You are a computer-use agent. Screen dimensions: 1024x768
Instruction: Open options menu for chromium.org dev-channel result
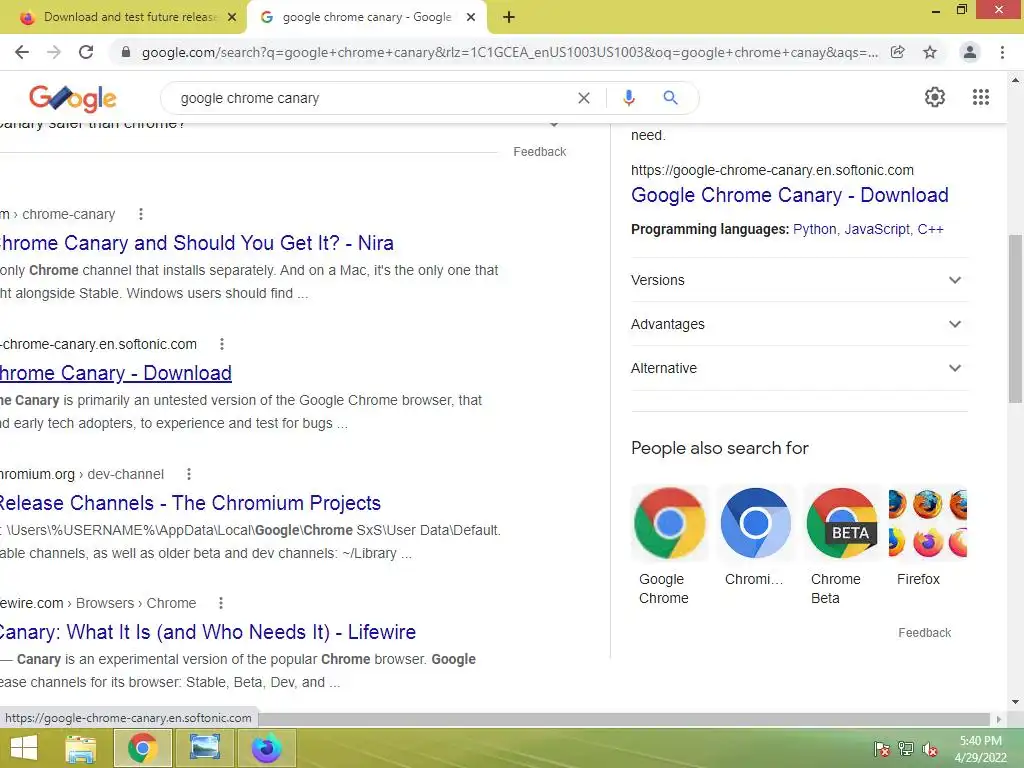[189, 474]
